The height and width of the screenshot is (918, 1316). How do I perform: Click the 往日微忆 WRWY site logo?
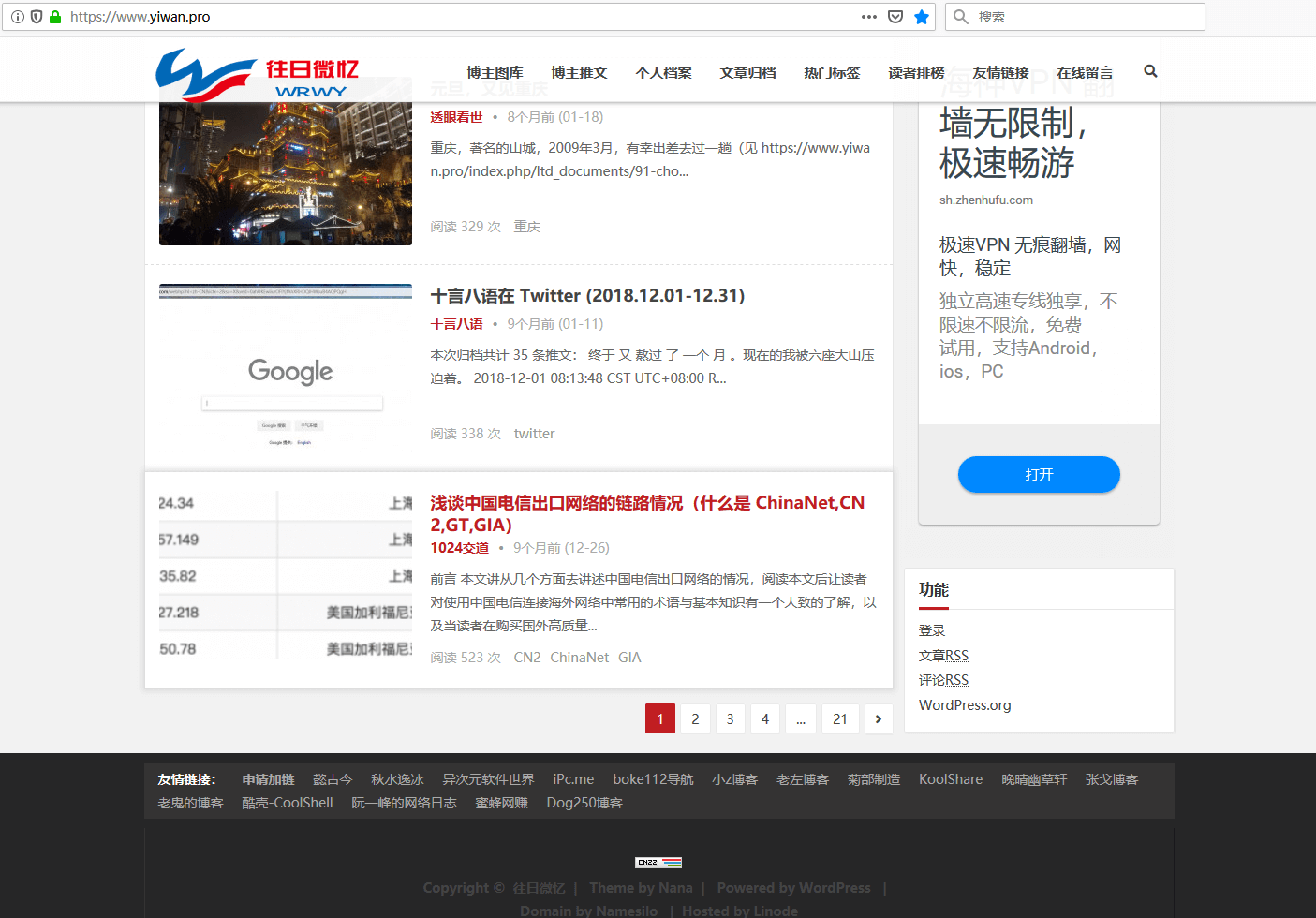point(258,74)
